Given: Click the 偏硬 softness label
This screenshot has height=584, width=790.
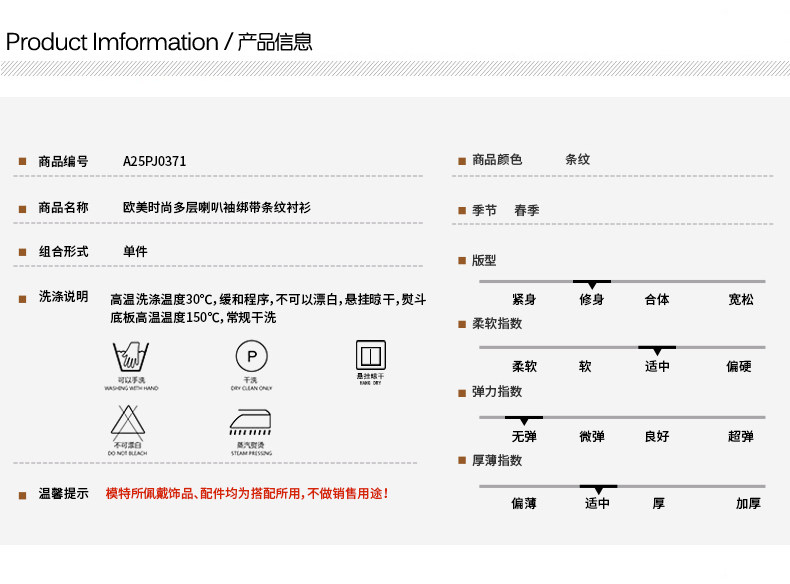Looking at the screenshot, I should pos(739,366).
